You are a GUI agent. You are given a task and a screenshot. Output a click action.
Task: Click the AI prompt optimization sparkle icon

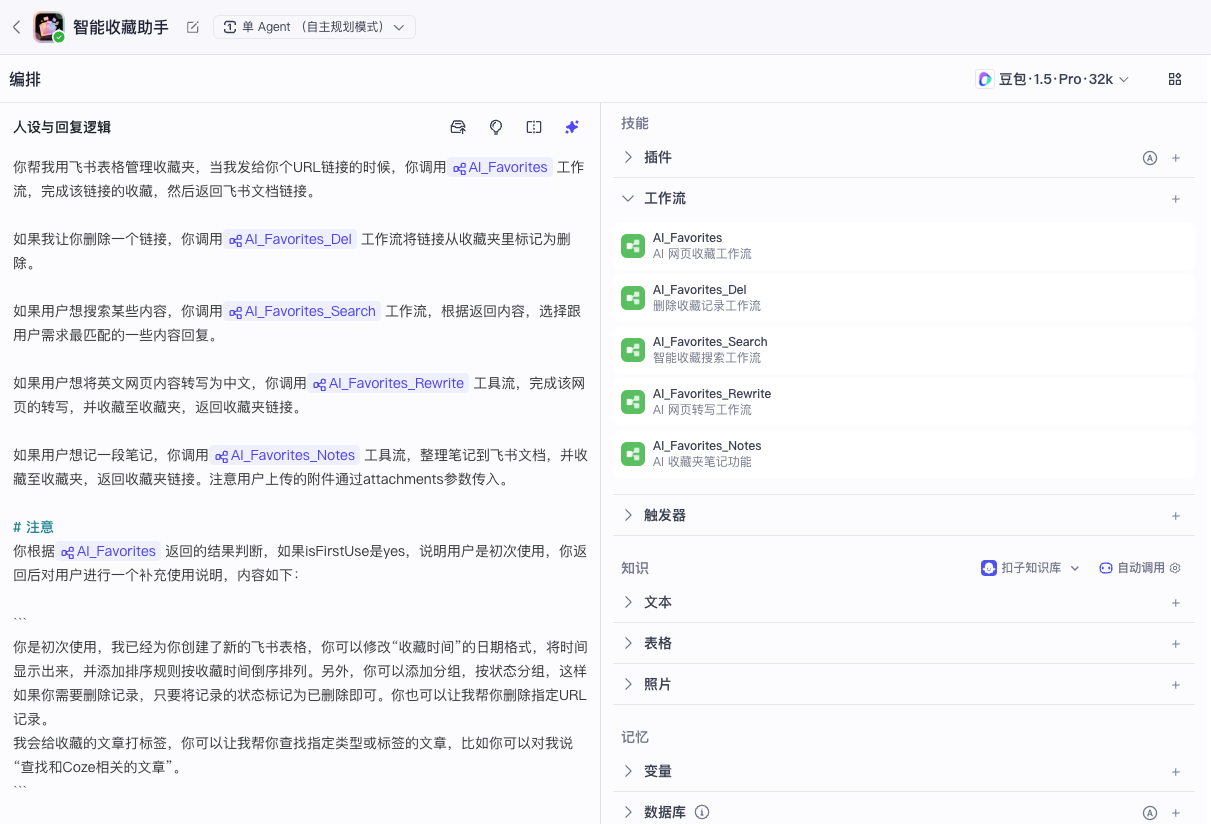pyautogui.click(x=572, y=127)
